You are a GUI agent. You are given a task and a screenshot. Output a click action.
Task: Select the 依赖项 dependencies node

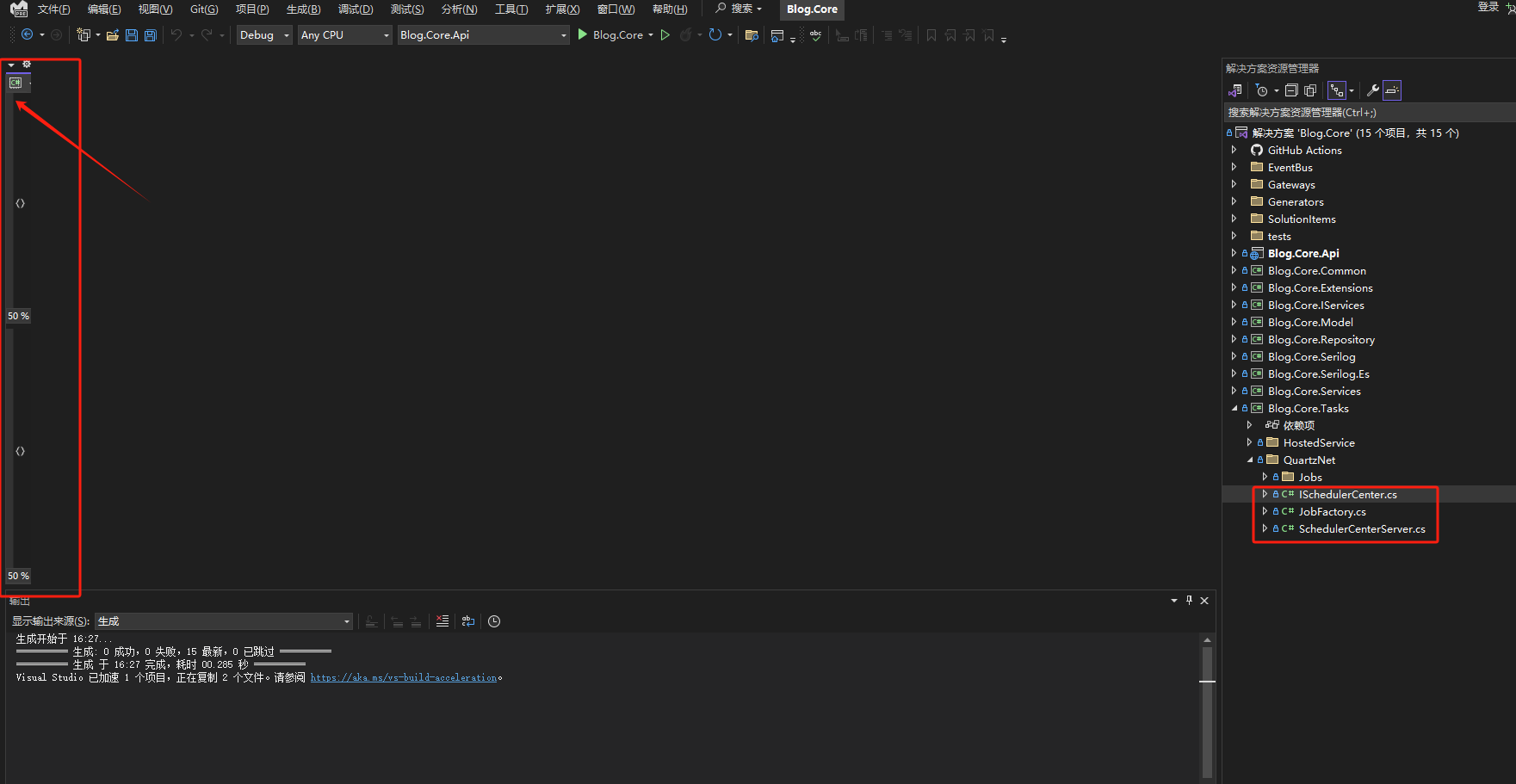click(1298, 425)
